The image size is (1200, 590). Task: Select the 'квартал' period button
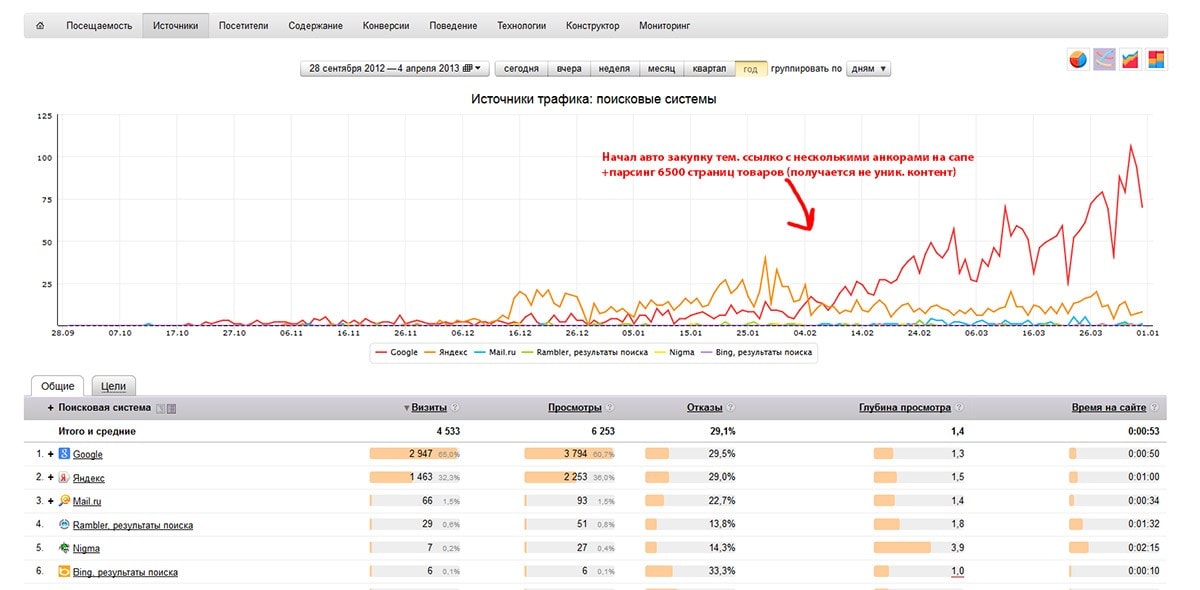[709, 69]
